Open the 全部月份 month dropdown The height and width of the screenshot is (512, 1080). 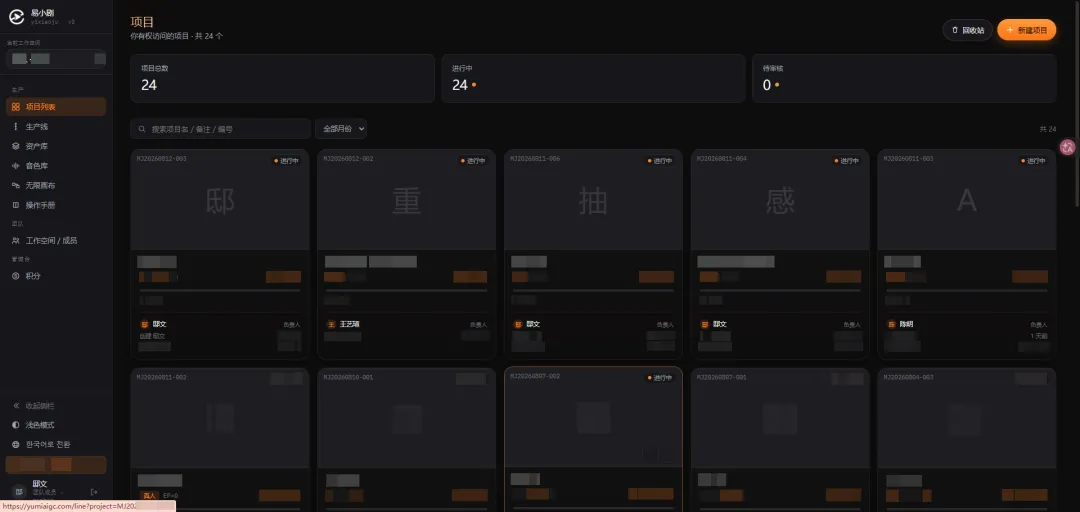(x=341, y=129)
